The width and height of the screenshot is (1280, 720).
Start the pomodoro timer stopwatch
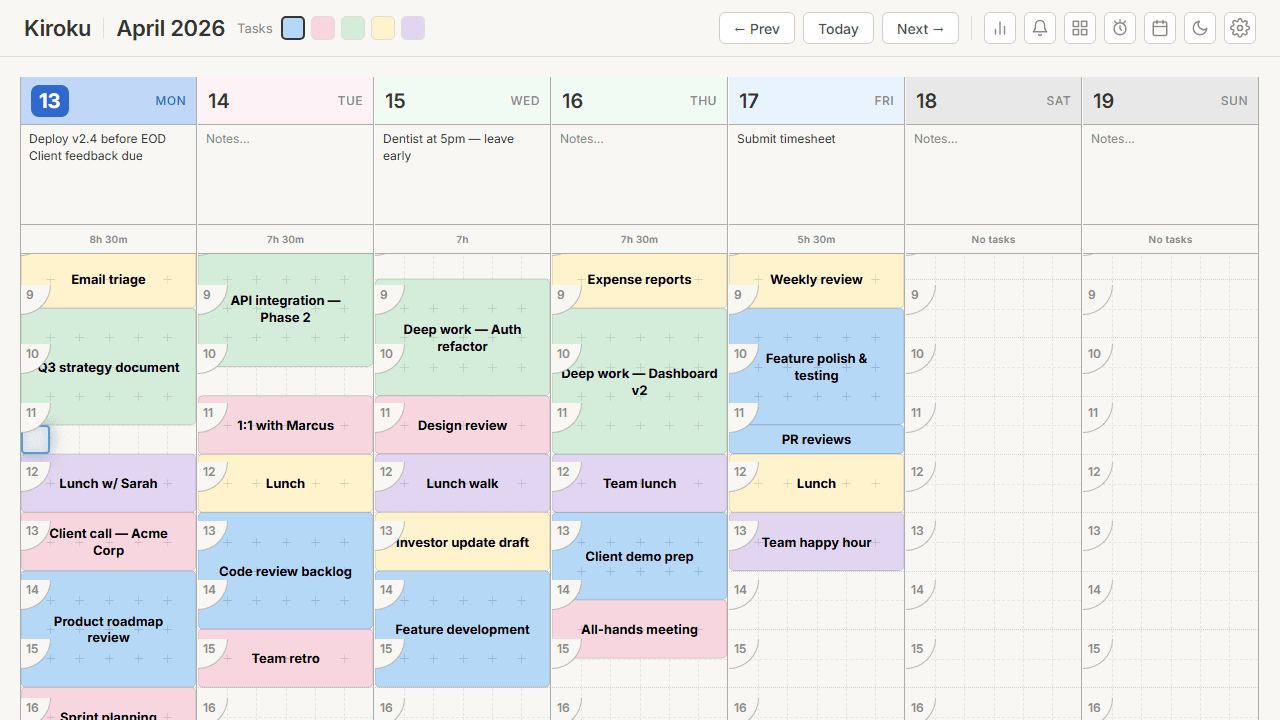(x=1119, y=28)
